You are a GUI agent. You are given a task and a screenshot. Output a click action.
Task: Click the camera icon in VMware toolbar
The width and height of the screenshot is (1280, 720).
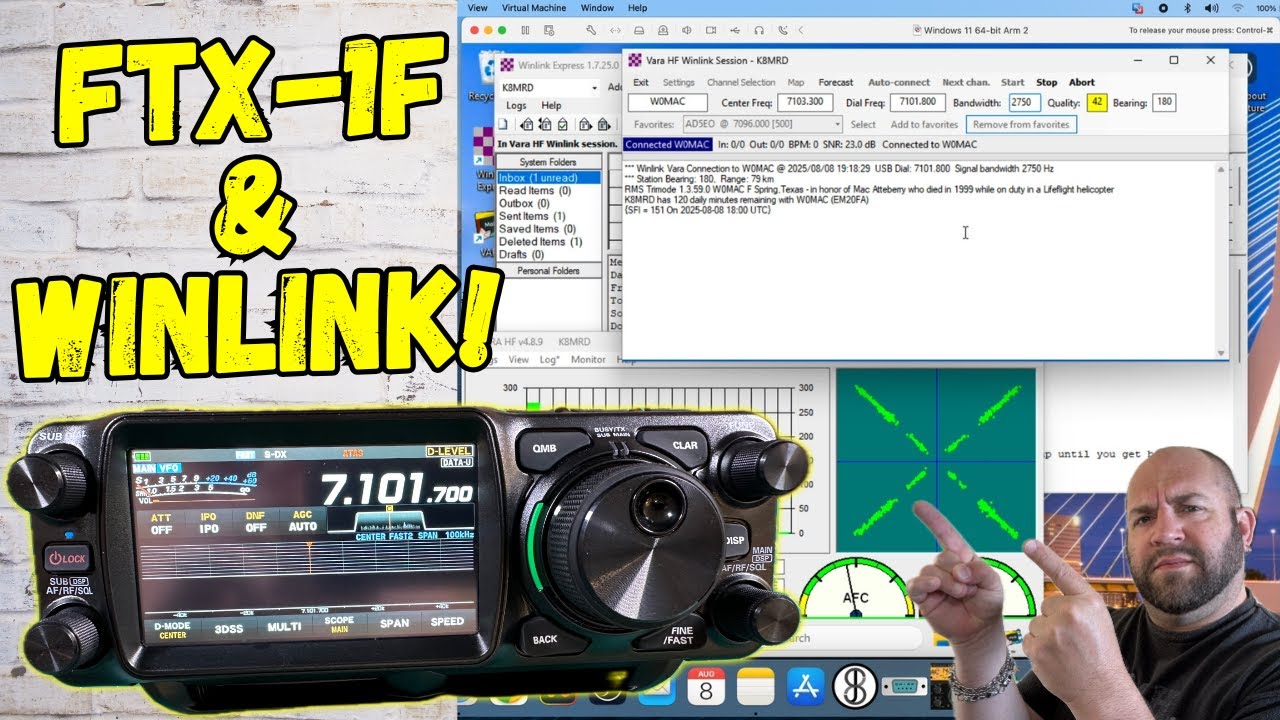point(711,30)
